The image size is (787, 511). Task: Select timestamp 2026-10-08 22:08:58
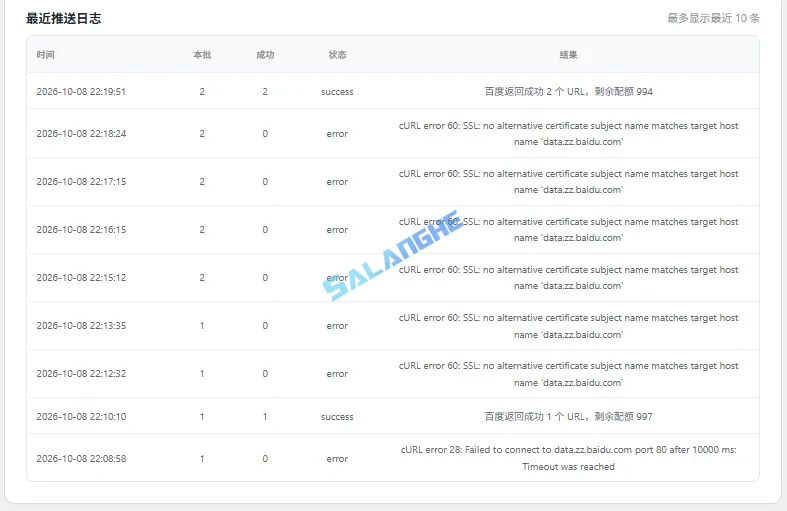[x=81, y=459]
